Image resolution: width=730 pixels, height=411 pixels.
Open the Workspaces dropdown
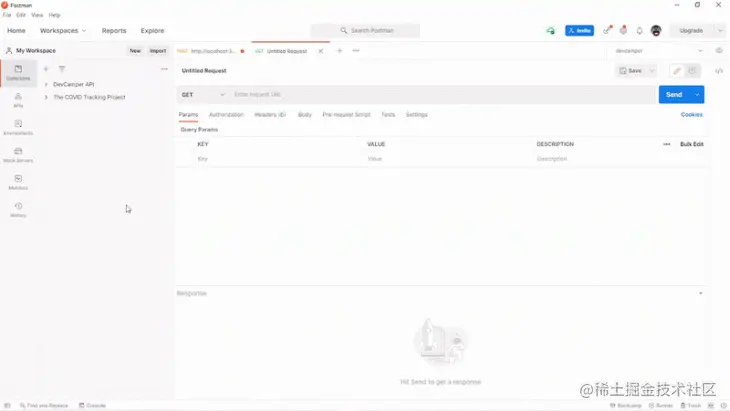pos(63,31)
